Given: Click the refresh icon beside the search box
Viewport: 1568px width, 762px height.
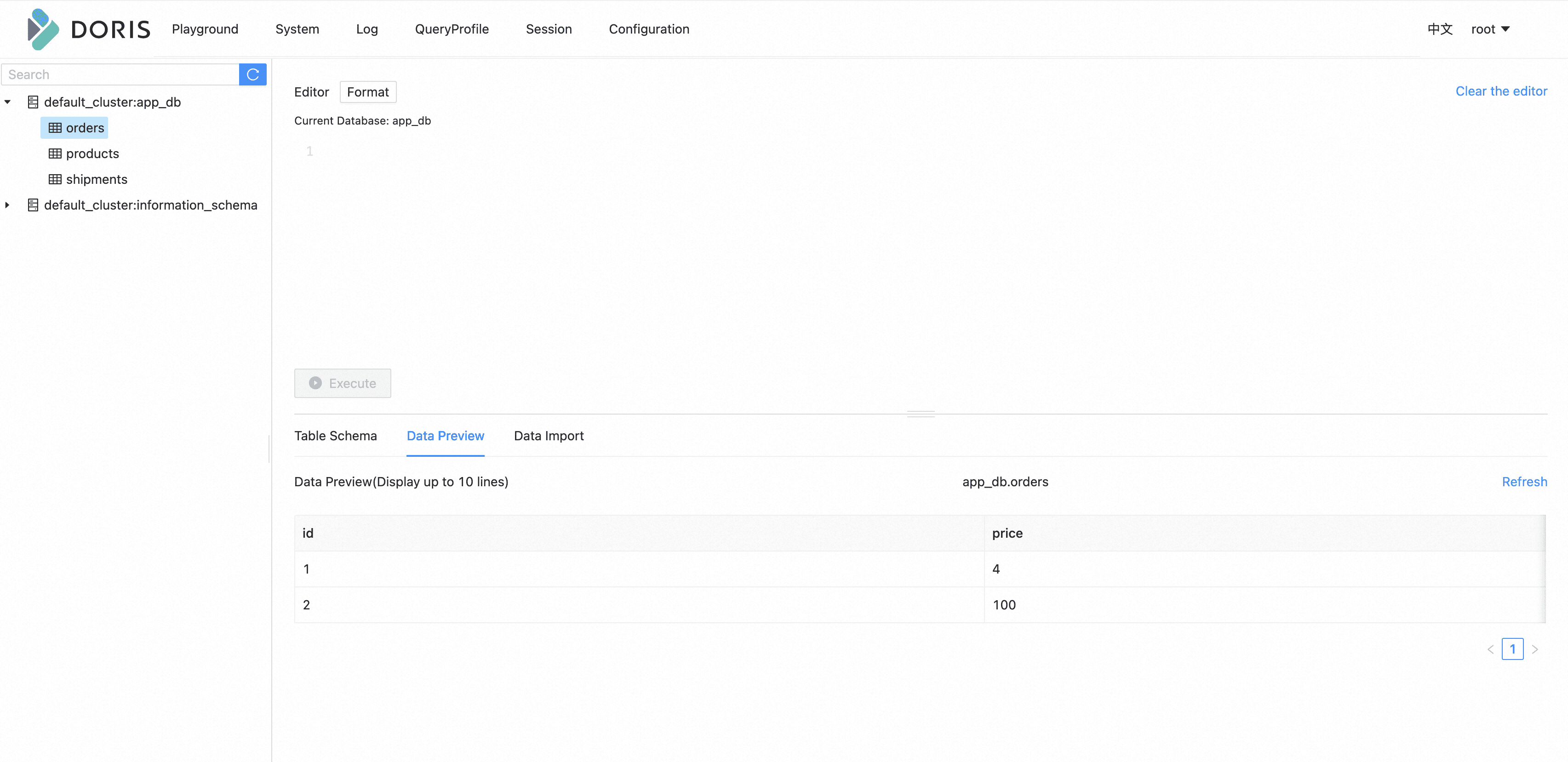Looking at the screenshot, I should tap(252, 74).
